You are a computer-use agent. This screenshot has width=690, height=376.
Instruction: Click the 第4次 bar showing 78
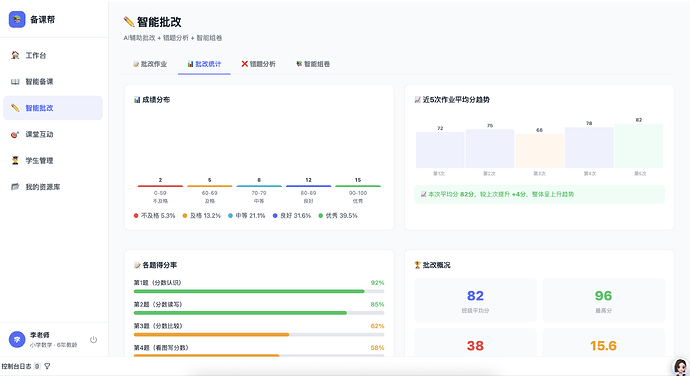coord(589,147)
